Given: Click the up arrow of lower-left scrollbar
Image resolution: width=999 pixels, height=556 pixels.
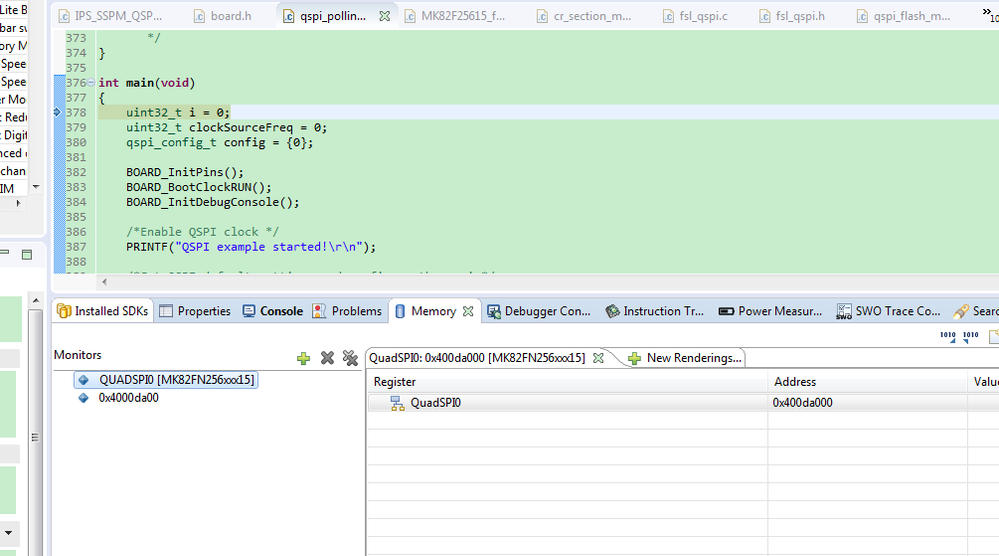Looking at the screenshot, I should [x=36, y=300].
